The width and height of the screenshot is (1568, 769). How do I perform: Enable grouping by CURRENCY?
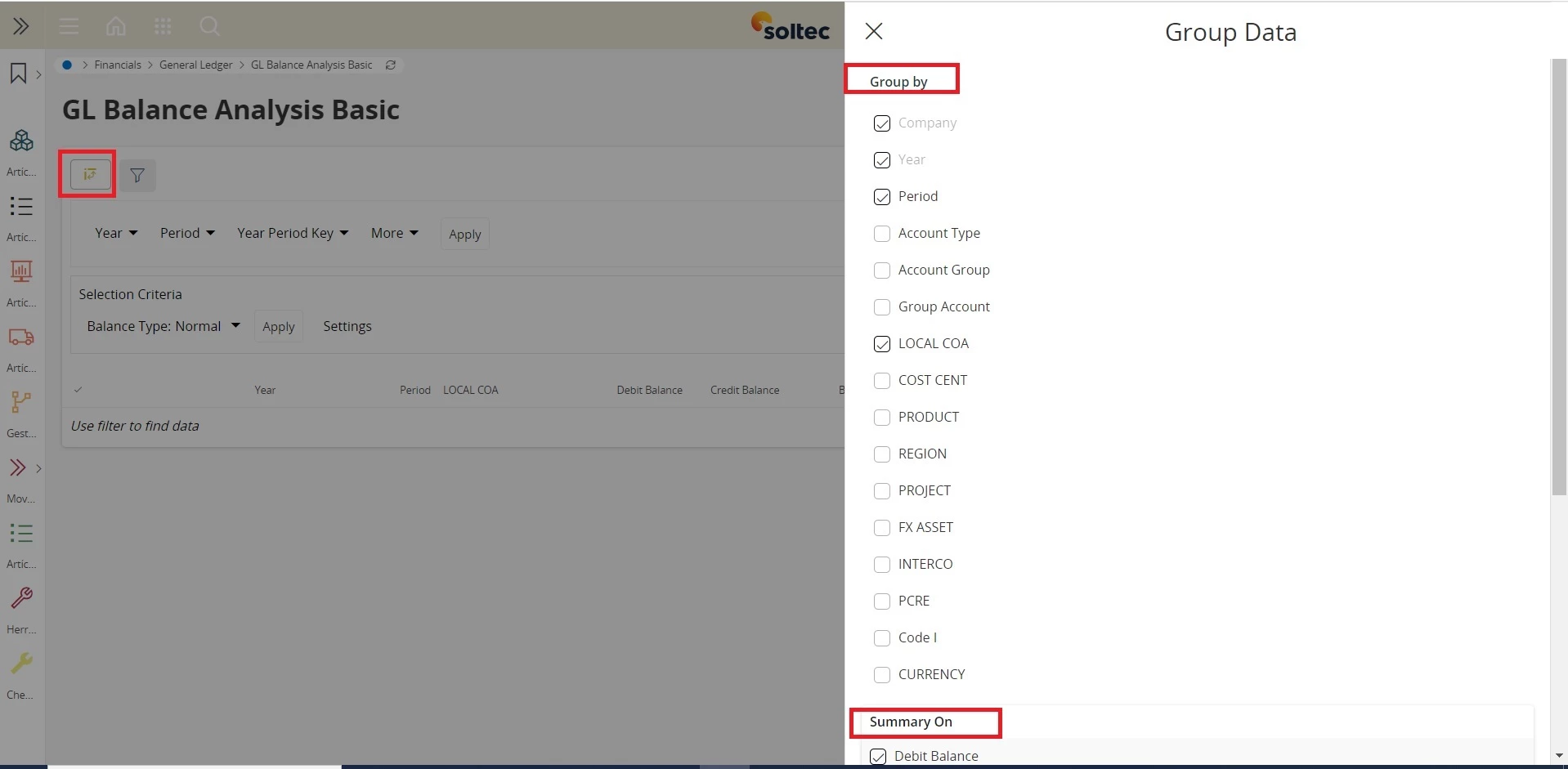click(882, 675)
